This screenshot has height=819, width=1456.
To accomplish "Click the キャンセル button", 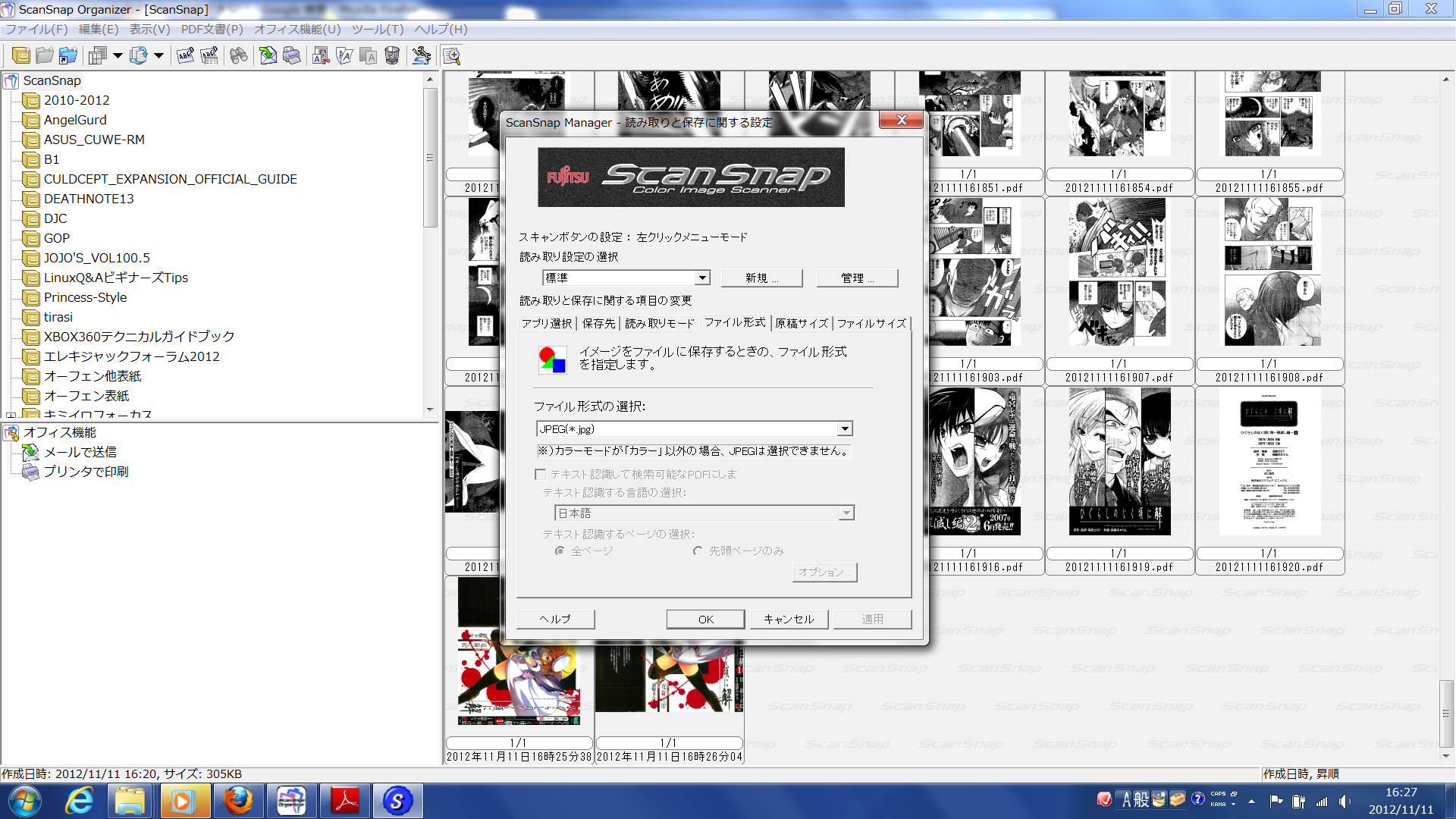I will [789, 619].
